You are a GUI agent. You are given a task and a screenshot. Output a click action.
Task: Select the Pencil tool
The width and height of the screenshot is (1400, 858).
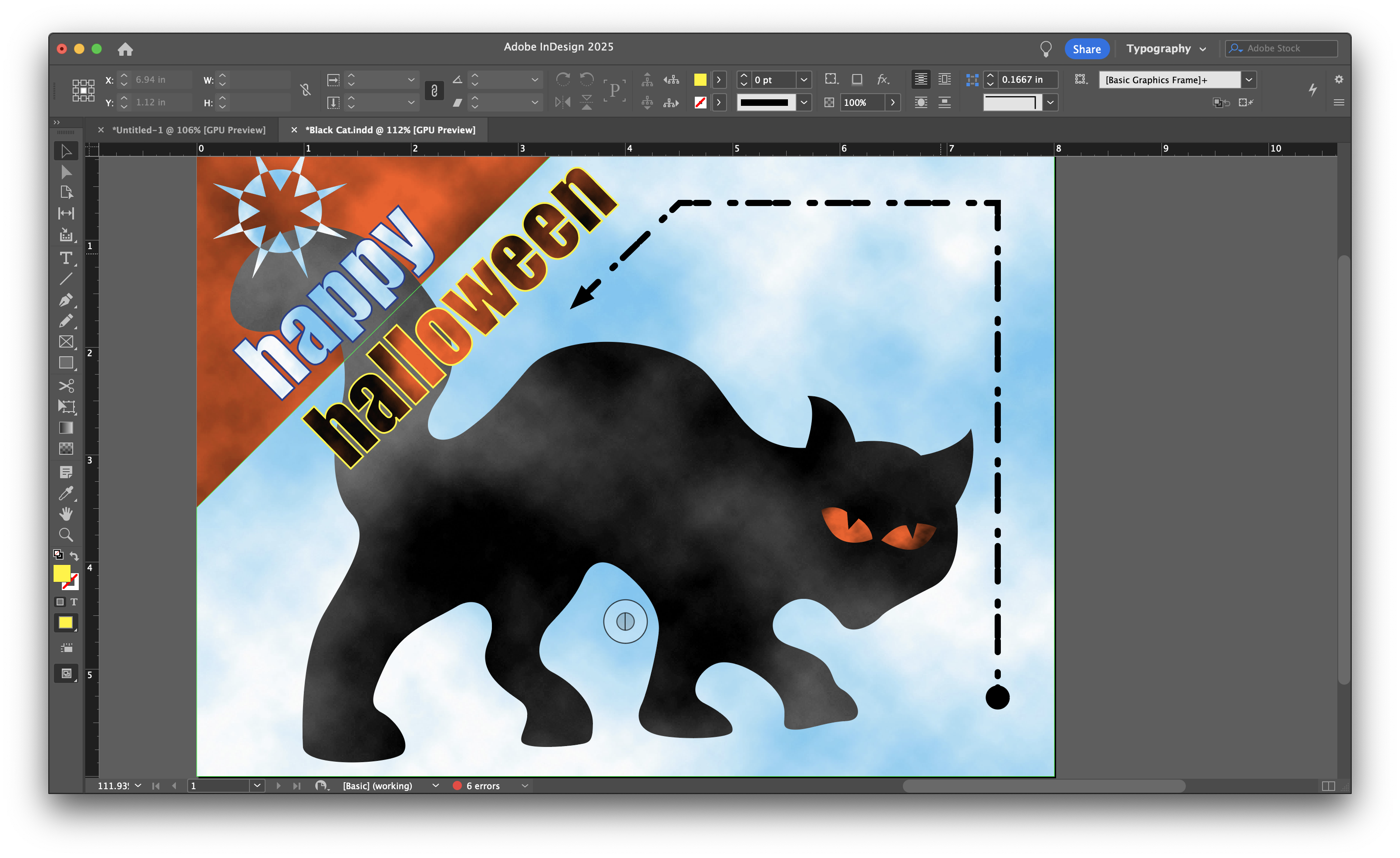click(67, 321)
